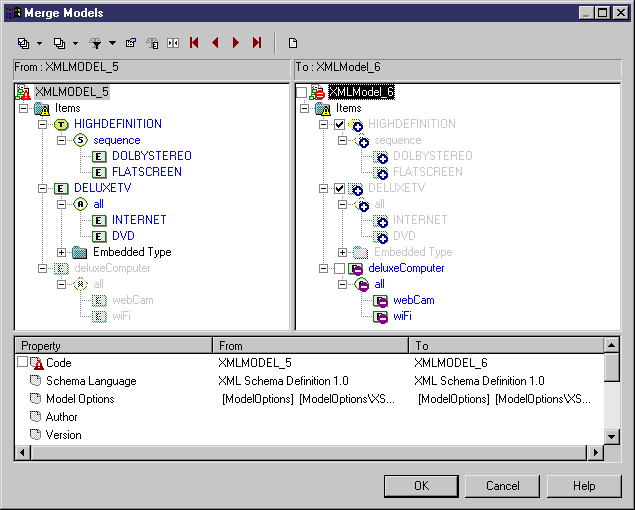Collapse Items node in To pane
This screenshot has height=510, width=635.
[305, 109]
